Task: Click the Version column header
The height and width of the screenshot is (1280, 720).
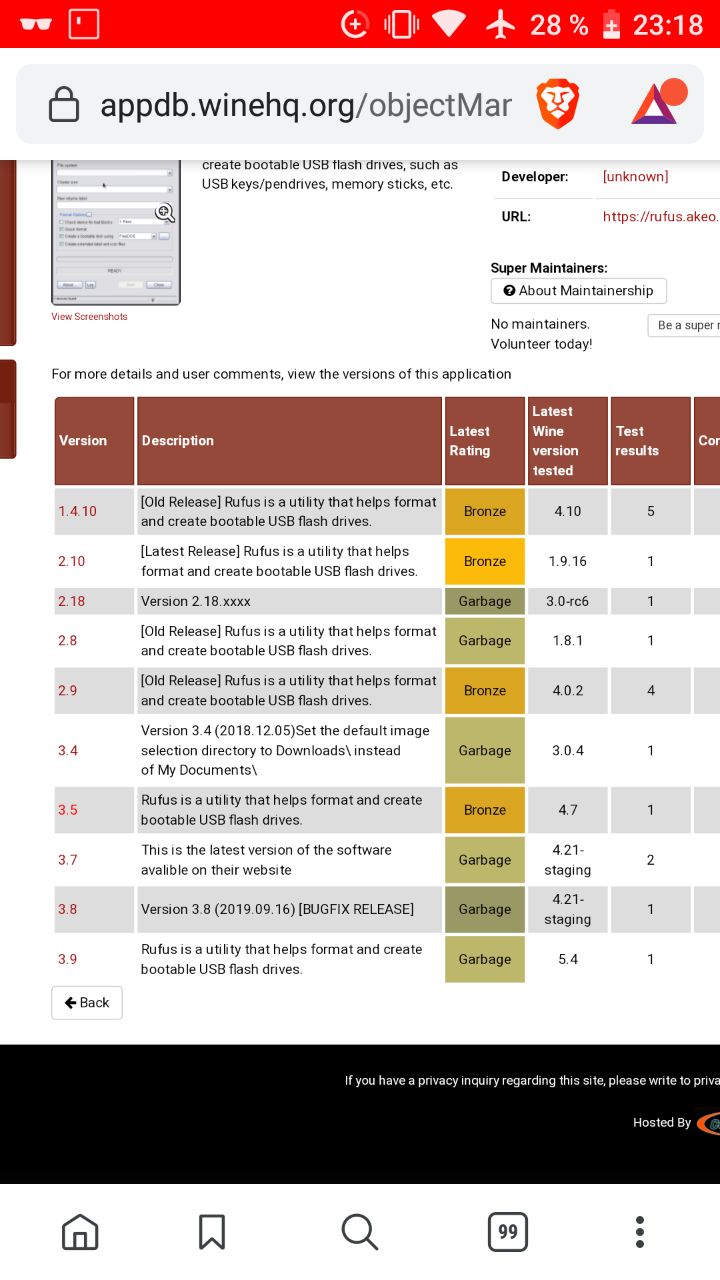Action: [94, 441]
